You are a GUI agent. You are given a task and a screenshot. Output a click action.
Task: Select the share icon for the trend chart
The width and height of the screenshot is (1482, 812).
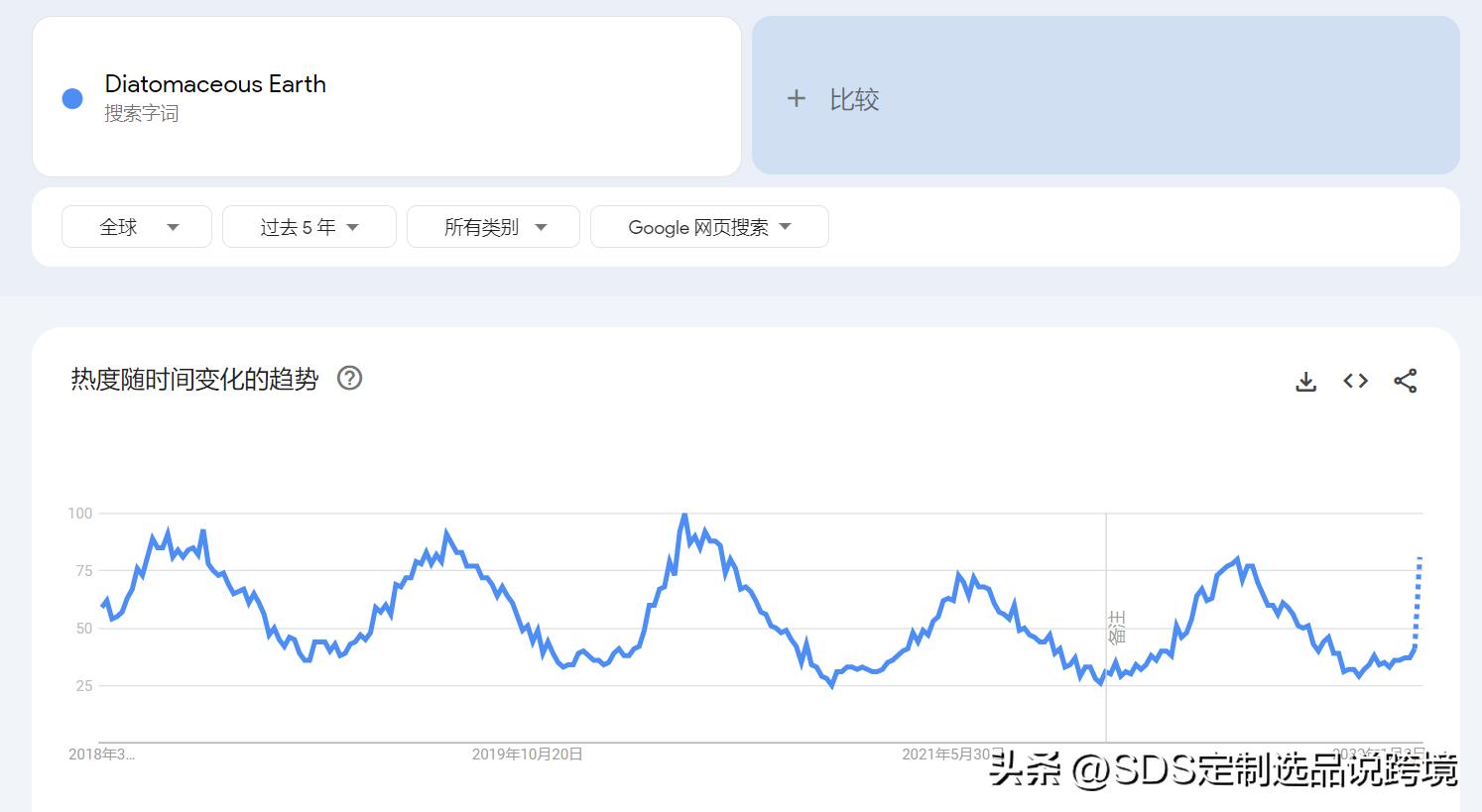tap(1406, 380)
